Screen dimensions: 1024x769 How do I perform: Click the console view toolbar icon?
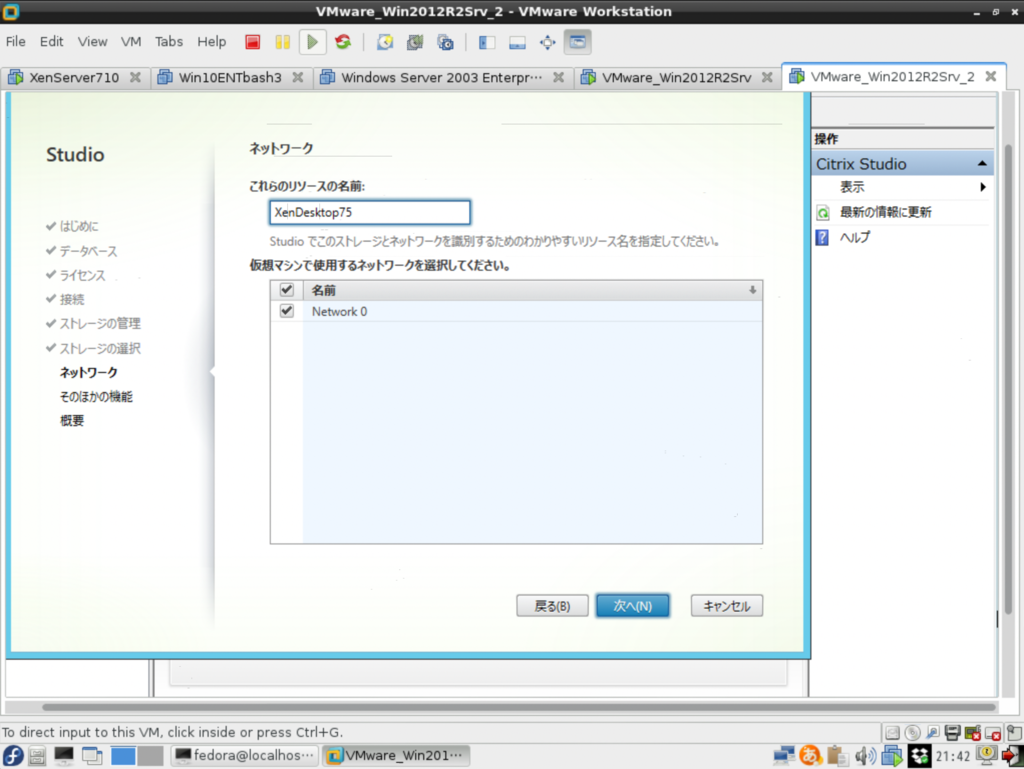tap(577, 42)
